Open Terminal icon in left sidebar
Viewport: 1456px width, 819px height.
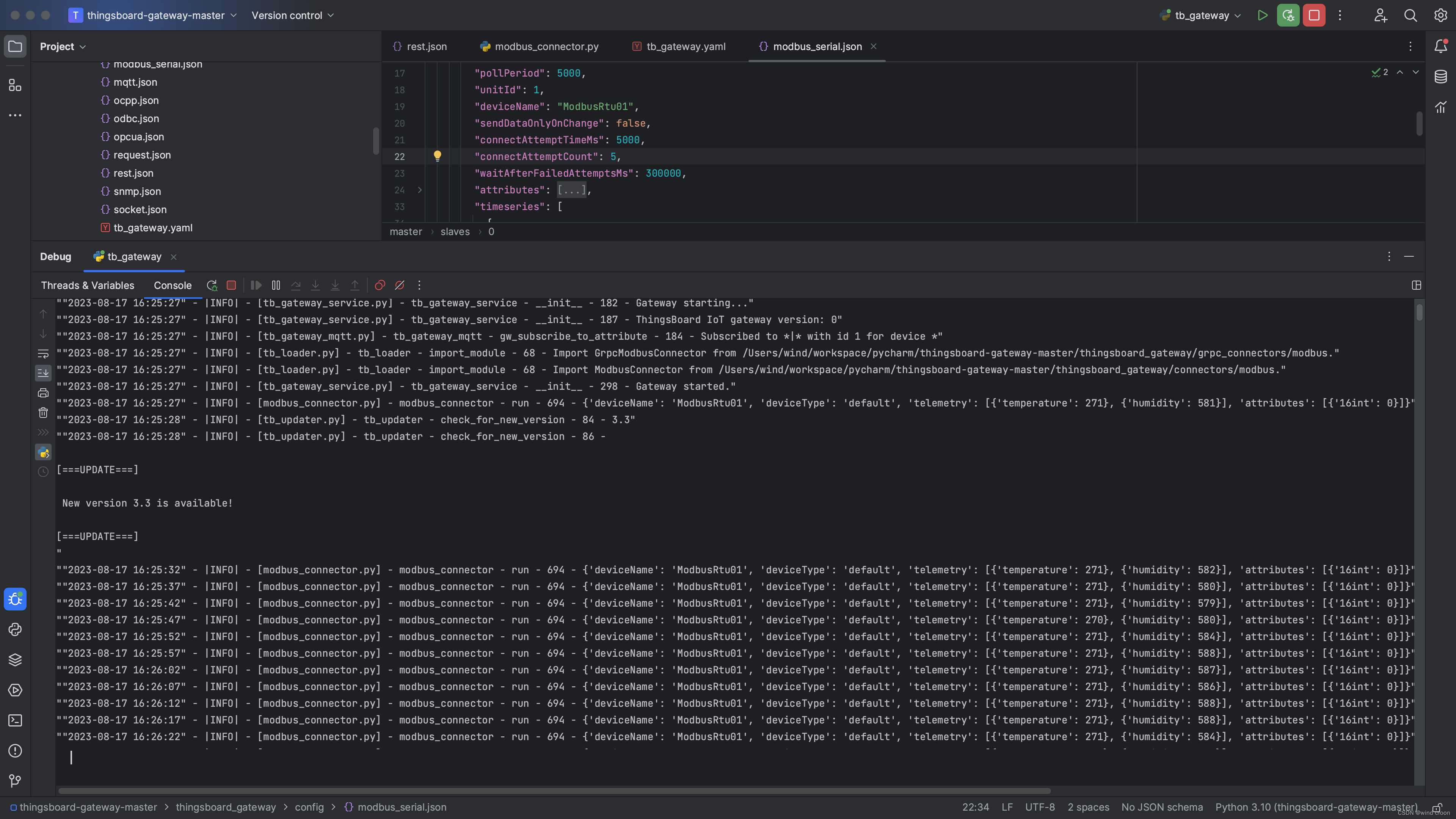pyautogui.click(x=15, y=721)
